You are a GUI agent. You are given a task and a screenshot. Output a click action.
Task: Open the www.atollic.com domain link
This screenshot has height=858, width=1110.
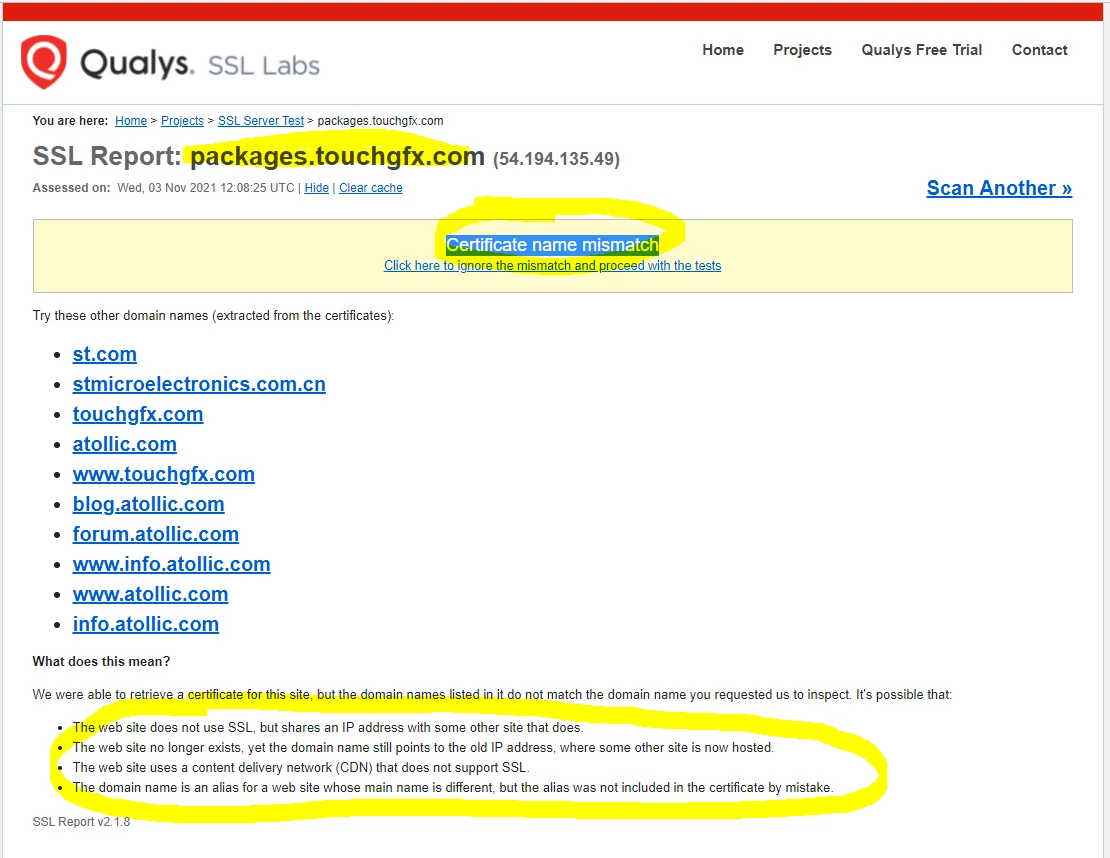tap(150, 594)
